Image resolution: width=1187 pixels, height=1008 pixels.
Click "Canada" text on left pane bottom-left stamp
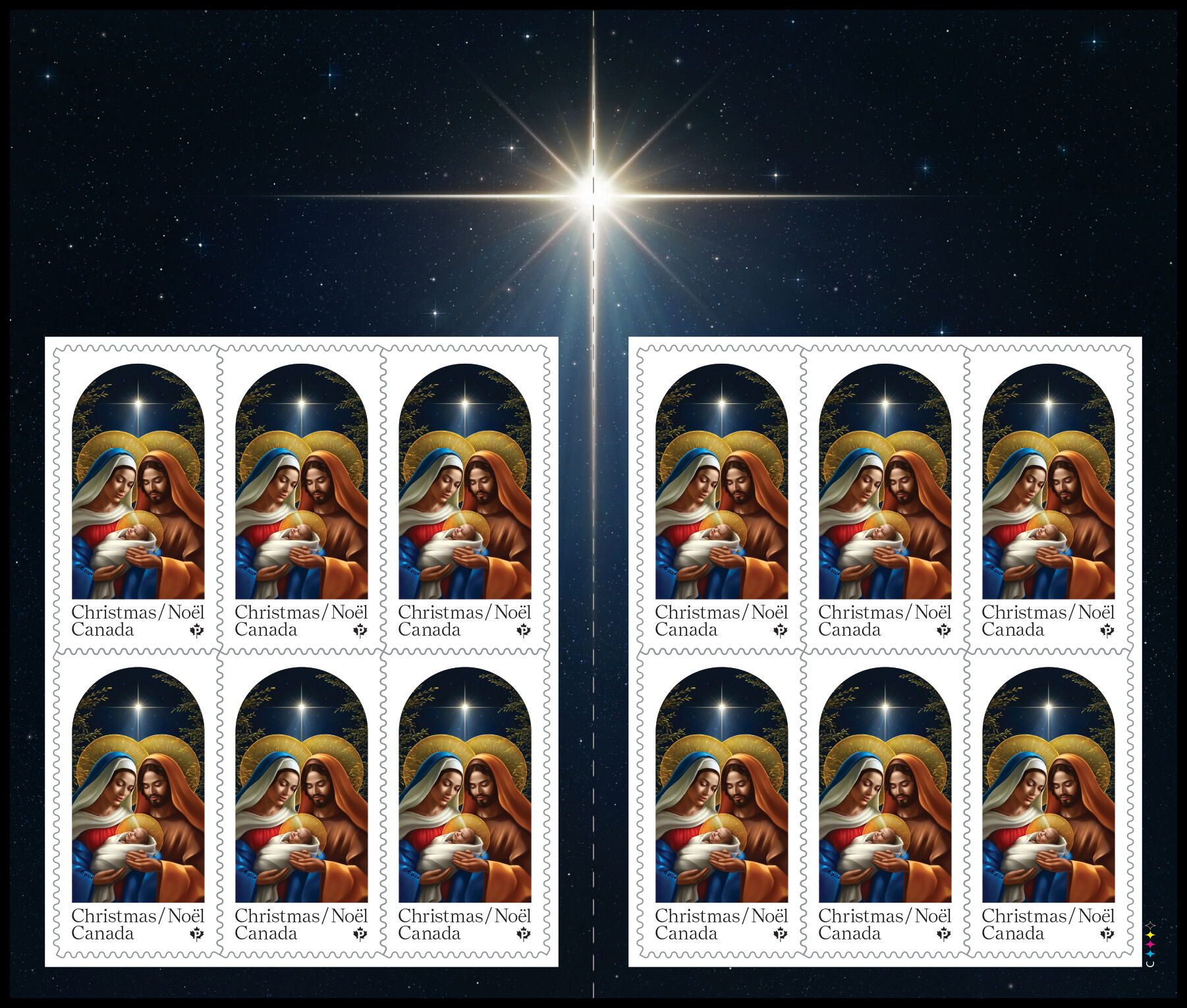pyautogui.click(x=103, y=934)
